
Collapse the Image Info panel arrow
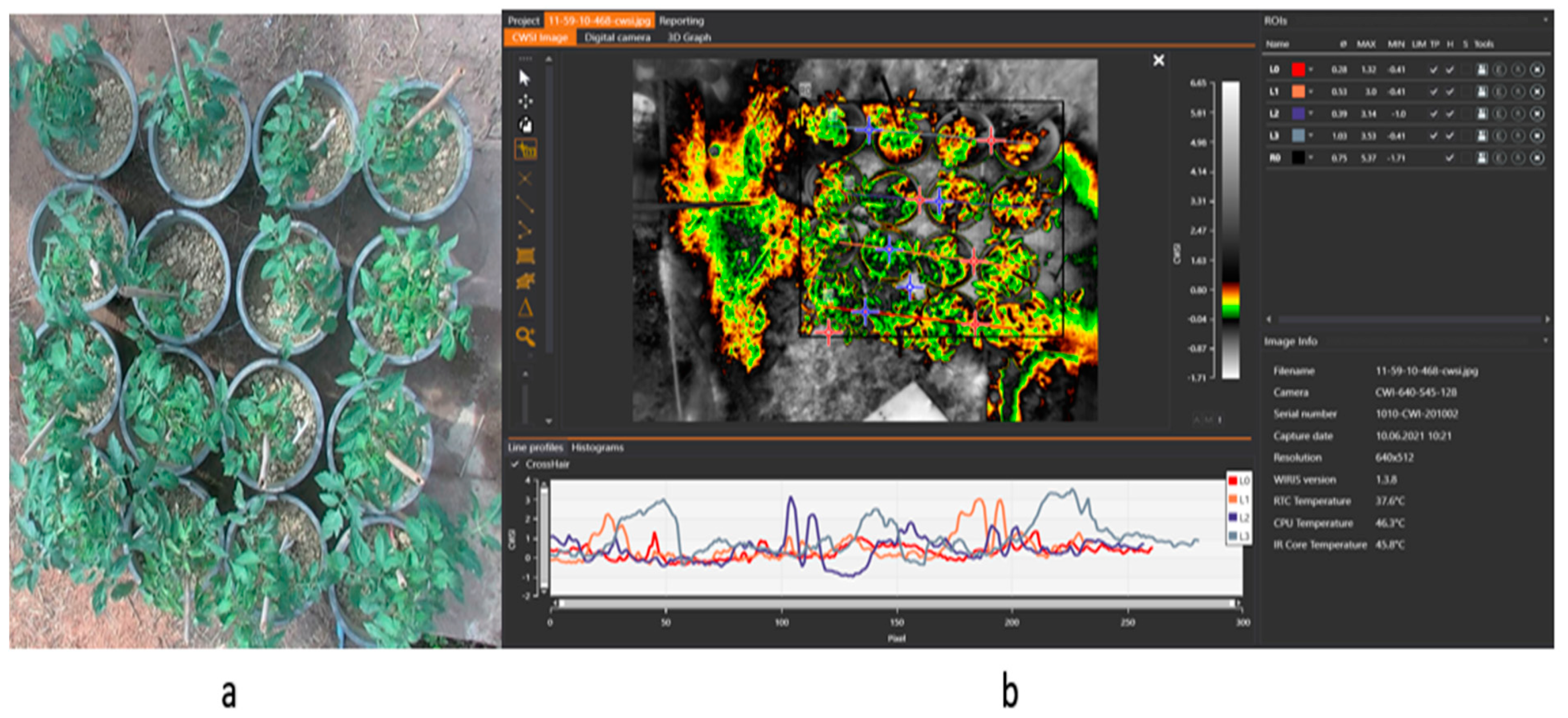[1546, 341]
